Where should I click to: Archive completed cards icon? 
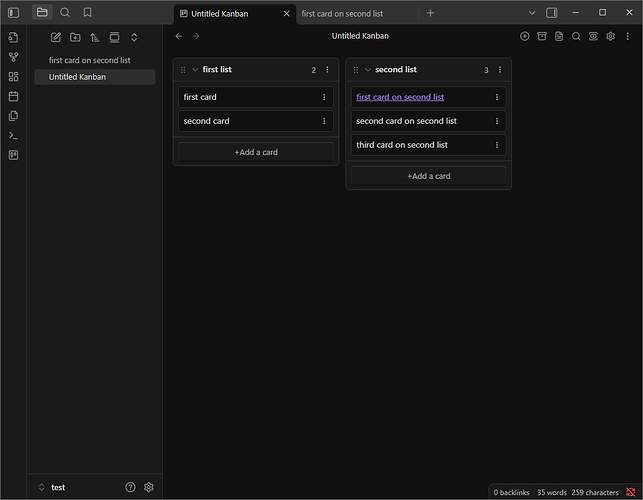[x=542, y=37]
